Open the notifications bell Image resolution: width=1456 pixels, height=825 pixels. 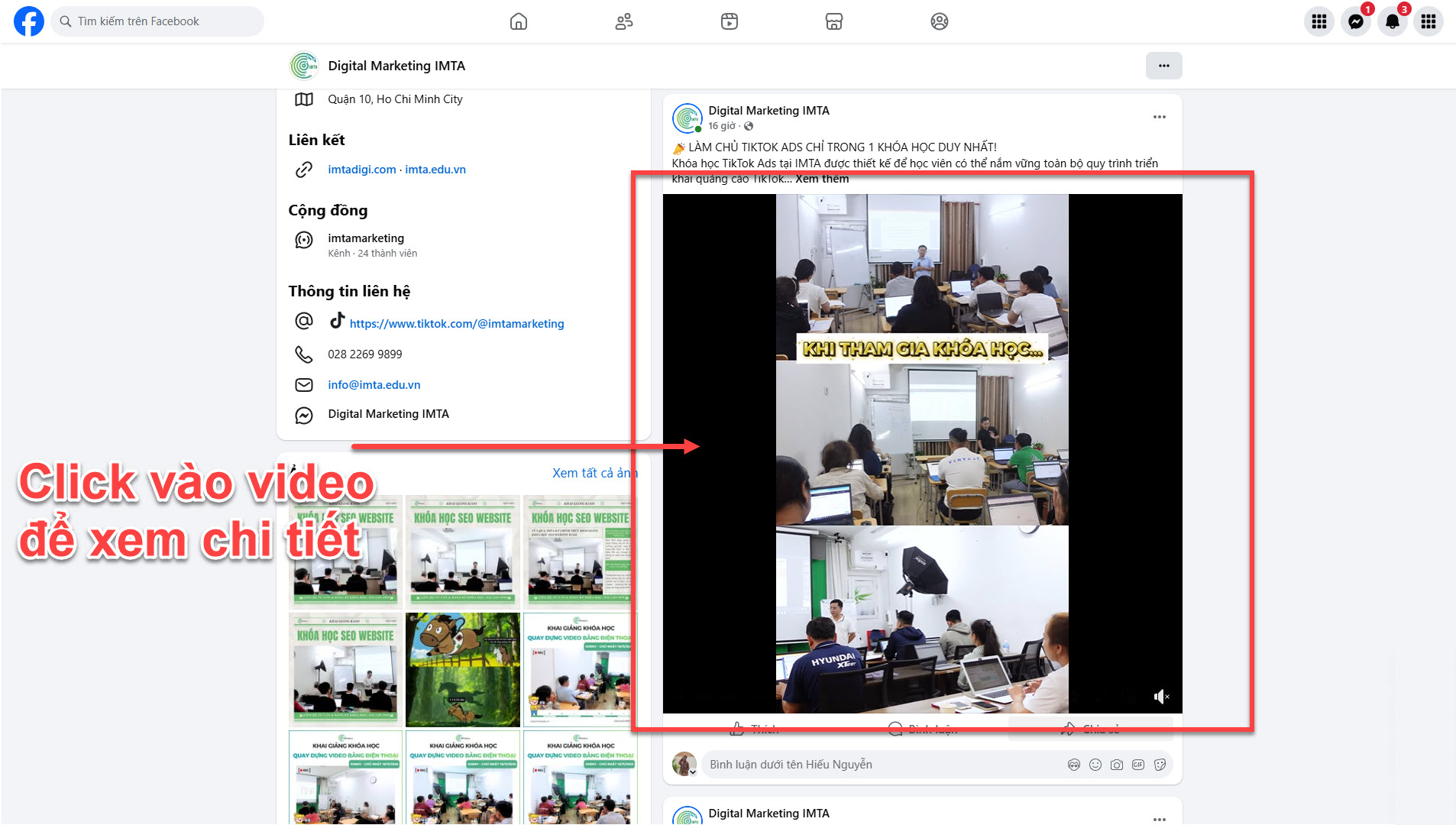(1392, 21)
